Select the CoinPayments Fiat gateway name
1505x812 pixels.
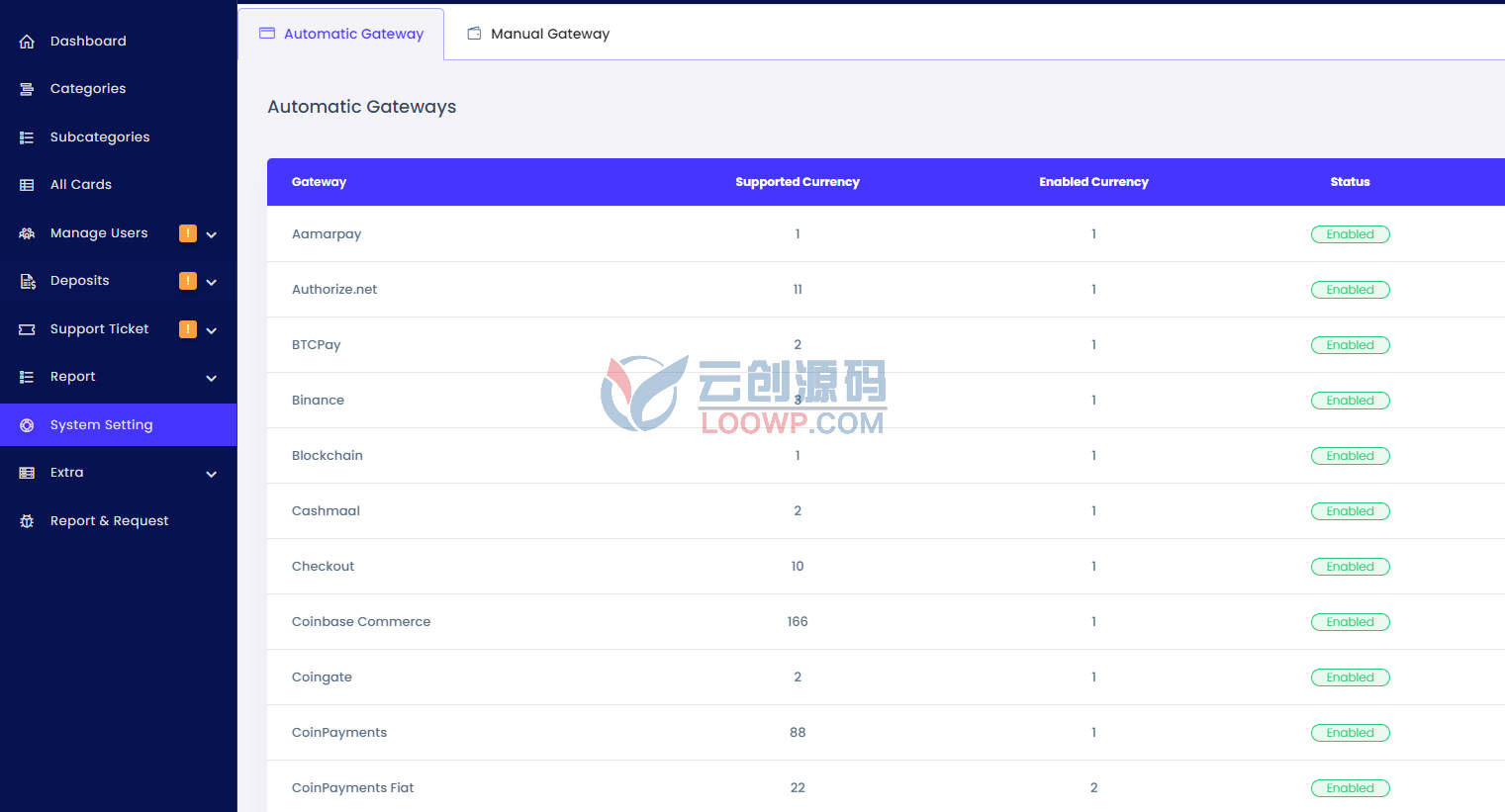(x=352, y=788)
